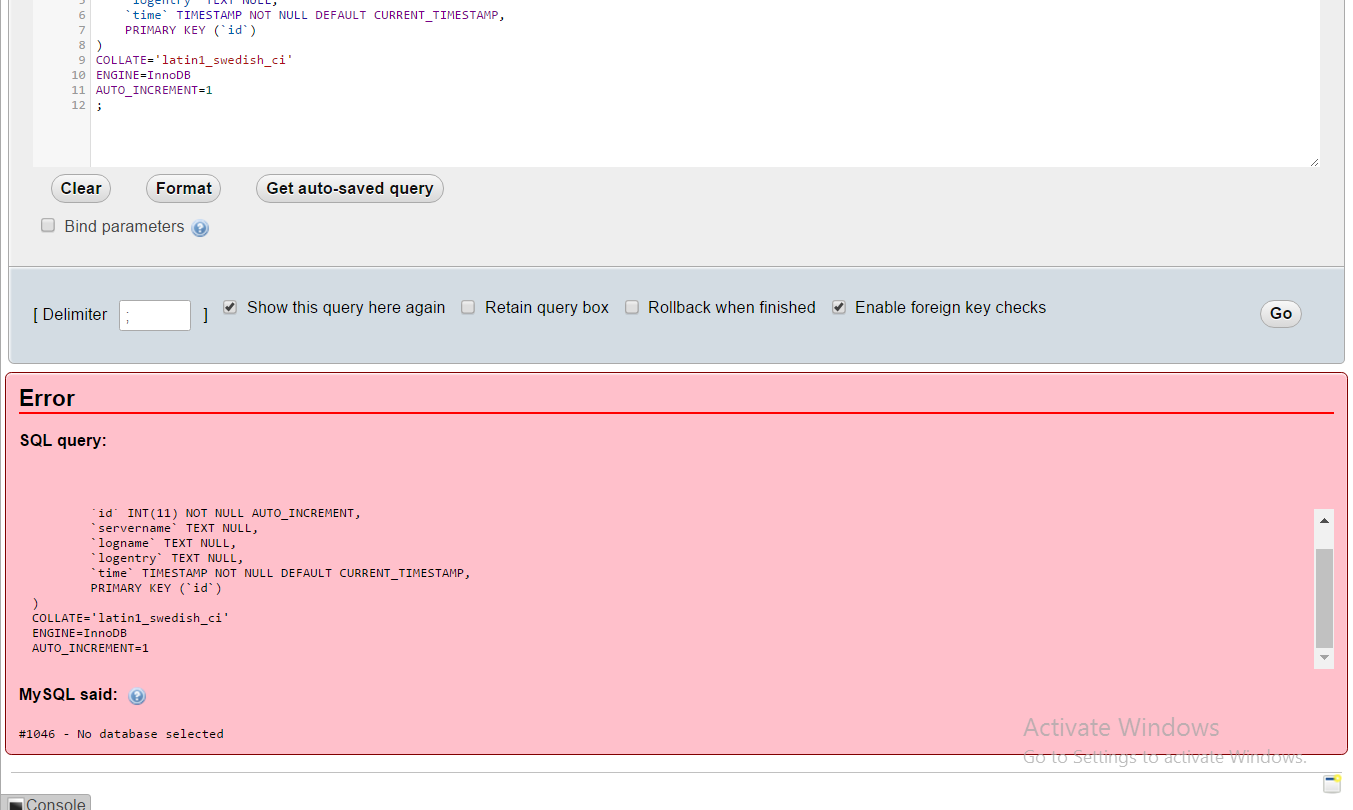Click COLLATE='latin1_swedish_ci' on editor line 9
This screenshot has height=810, width=1353.
[194, 60]
